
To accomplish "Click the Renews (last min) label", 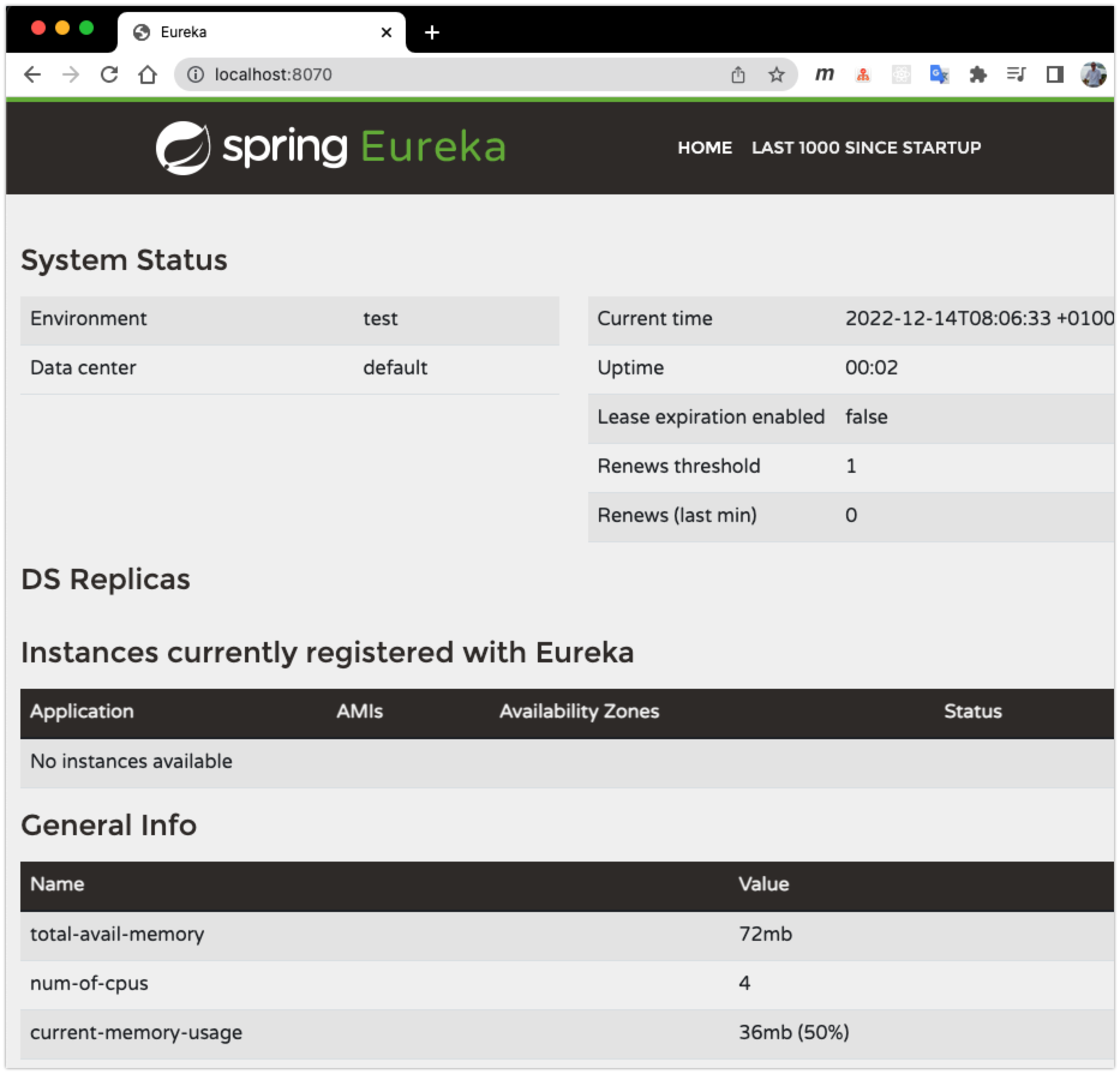I will [677, 515].
